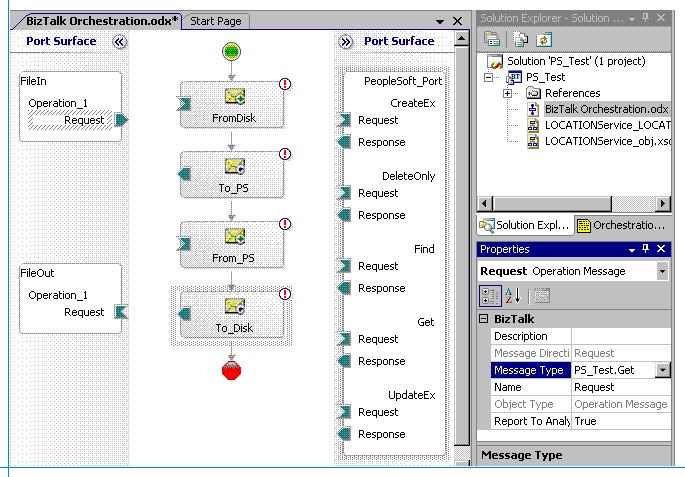Click the Description property value field
The image size is (685, 477).
coord(621,336)
